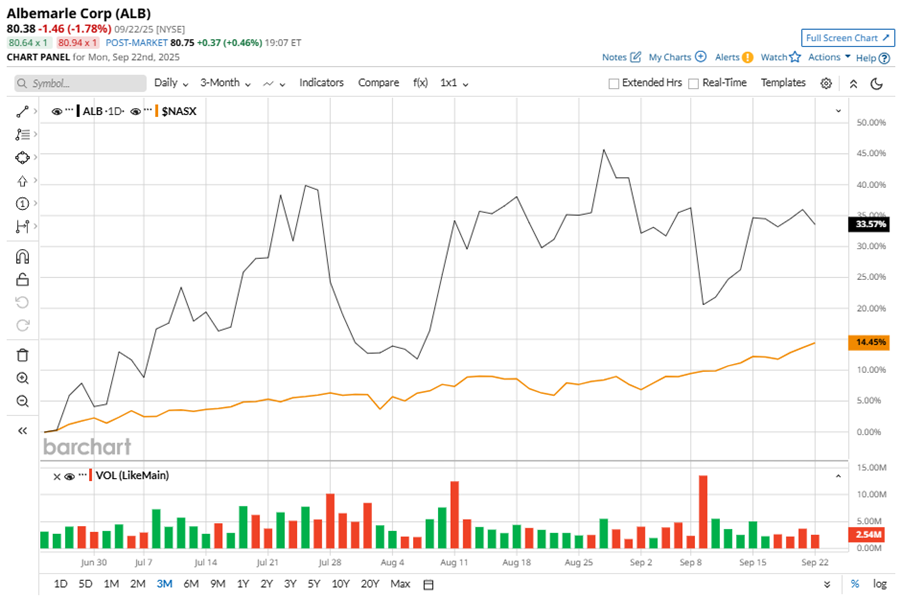Open chart settings gear
This screenshot has height=598, width=902.
pyautogui.click(x=826, y=83)
